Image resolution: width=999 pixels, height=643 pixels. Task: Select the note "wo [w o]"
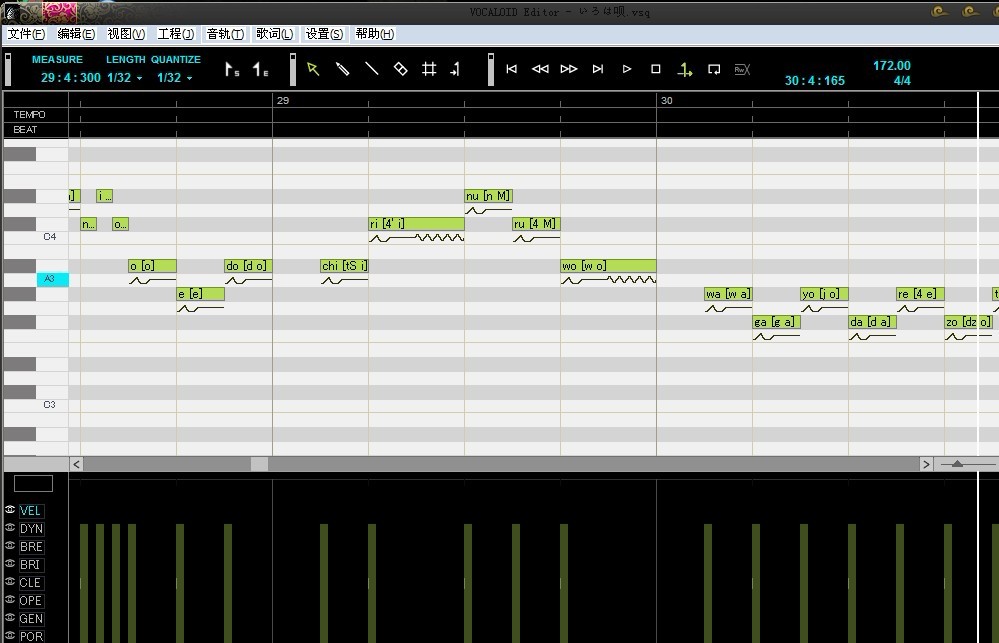608,266
